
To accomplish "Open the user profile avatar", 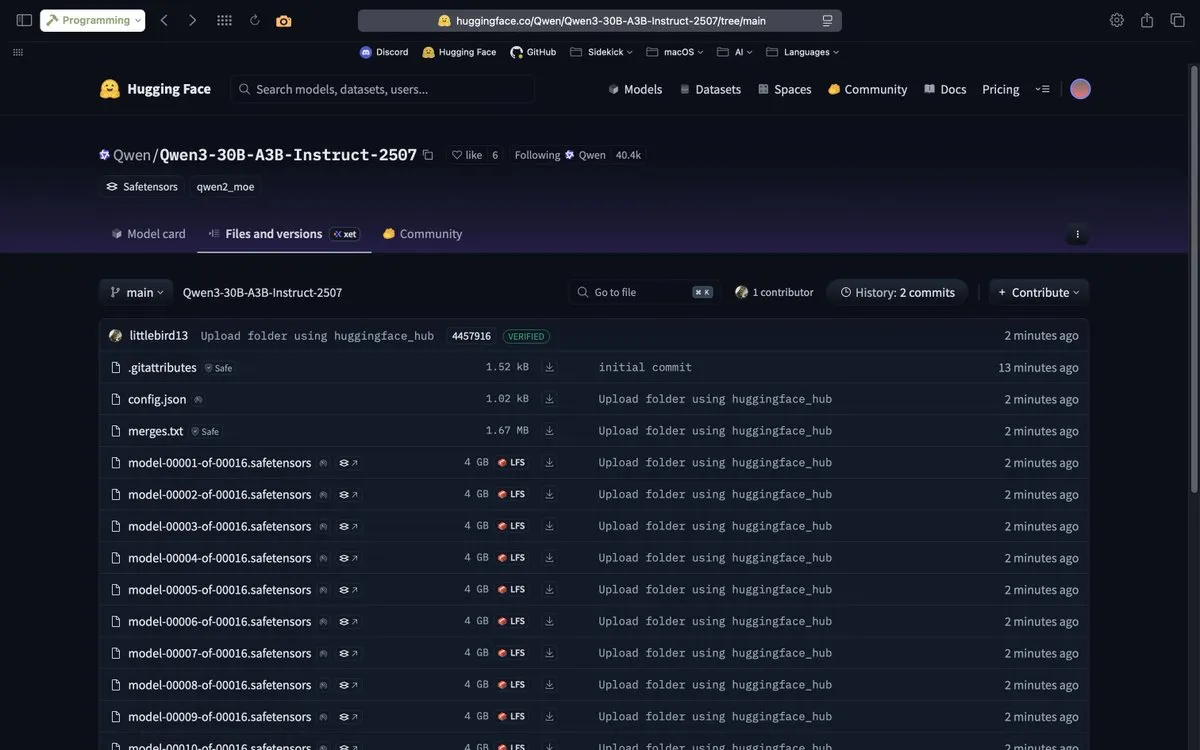I will (1080, 89).
